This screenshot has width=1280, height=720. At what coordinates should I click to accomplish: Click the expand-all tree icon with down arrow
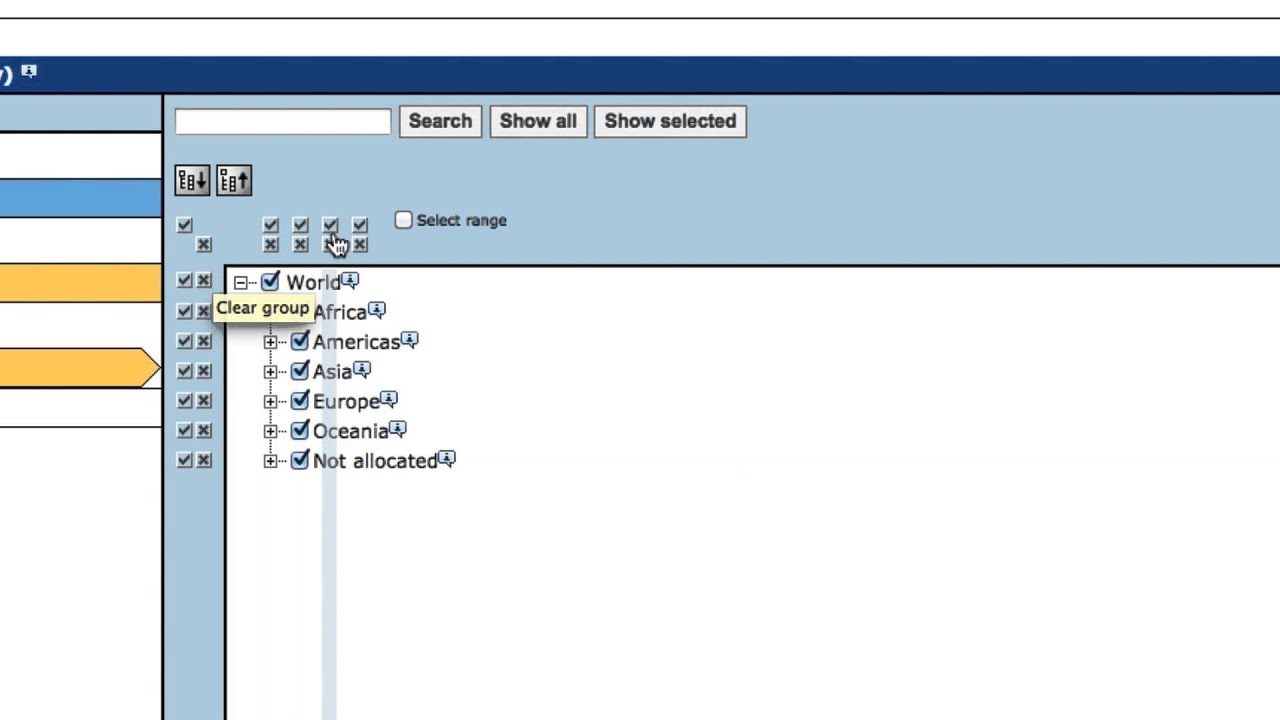tap(192, 181)
